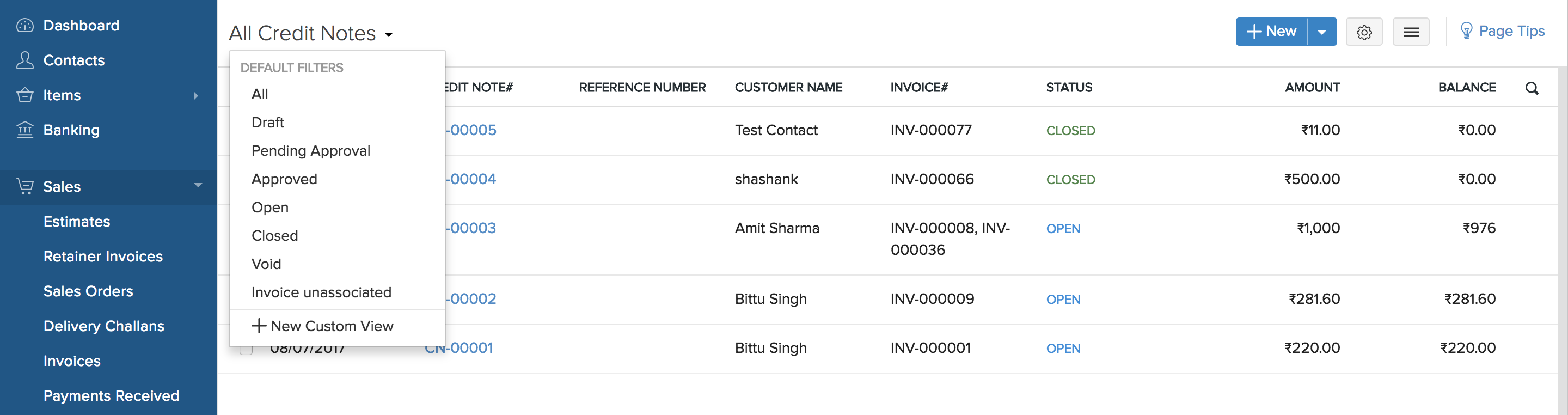Create a New Custom View
The height and width of the screenshot is (415, 1568).
(x=323, y=326)
